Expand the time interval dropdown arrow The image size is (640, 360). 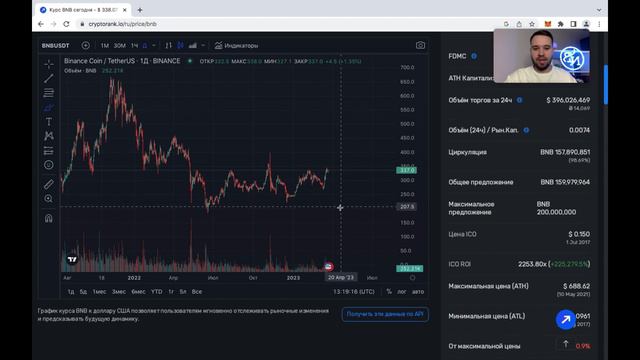pos(153,45)
